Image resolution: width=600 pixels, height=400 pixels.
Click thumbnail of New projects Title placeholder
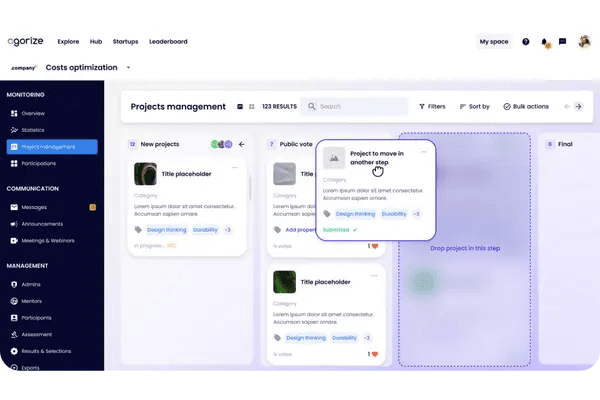click(x=145, y=174)
